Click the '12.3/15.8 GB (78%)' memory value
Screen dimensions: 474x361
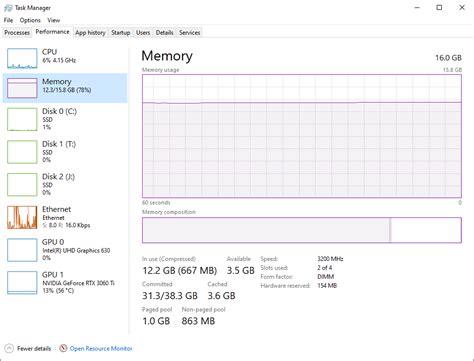pyautogui.click(x=67, y=90)
